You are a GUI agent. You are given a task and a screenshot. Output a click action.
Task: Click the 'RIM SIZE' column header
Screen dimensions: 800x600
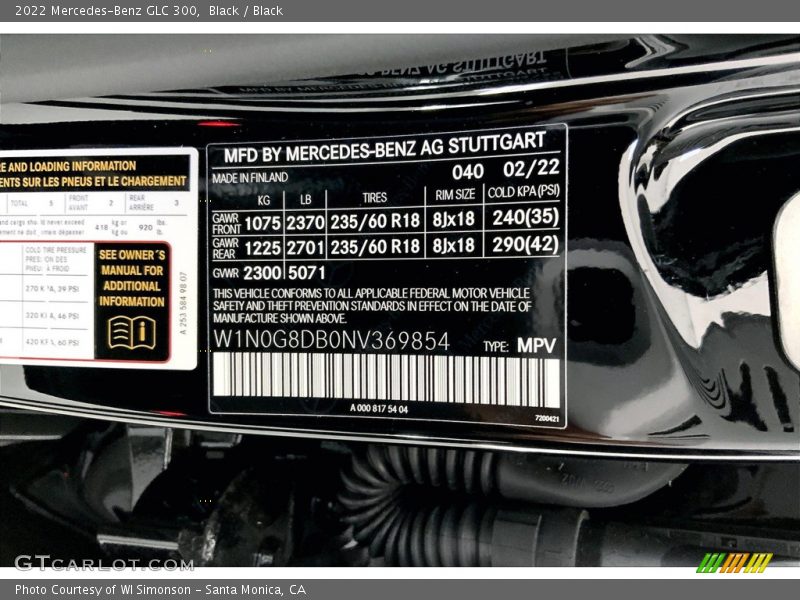(x=455, y=194)
